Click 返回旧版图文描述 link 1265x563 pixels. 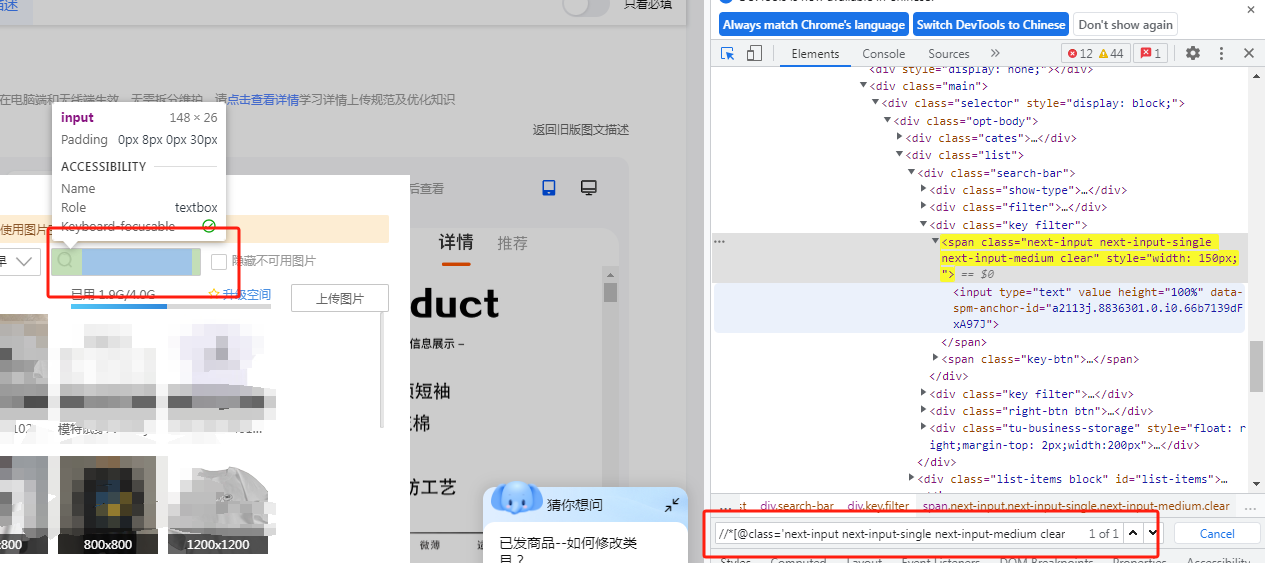tap(581, 130)
